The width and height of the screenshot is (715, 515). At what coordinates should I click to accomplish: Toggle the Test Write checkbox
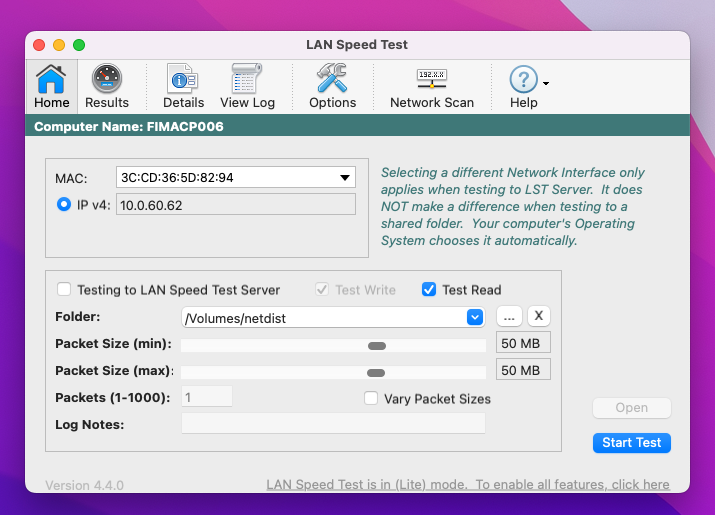322,289
